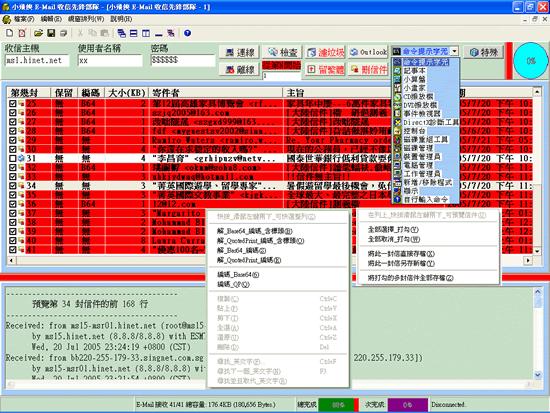Click the New document toolbar icon
550x413 pixels.
[x=9, y=33]
